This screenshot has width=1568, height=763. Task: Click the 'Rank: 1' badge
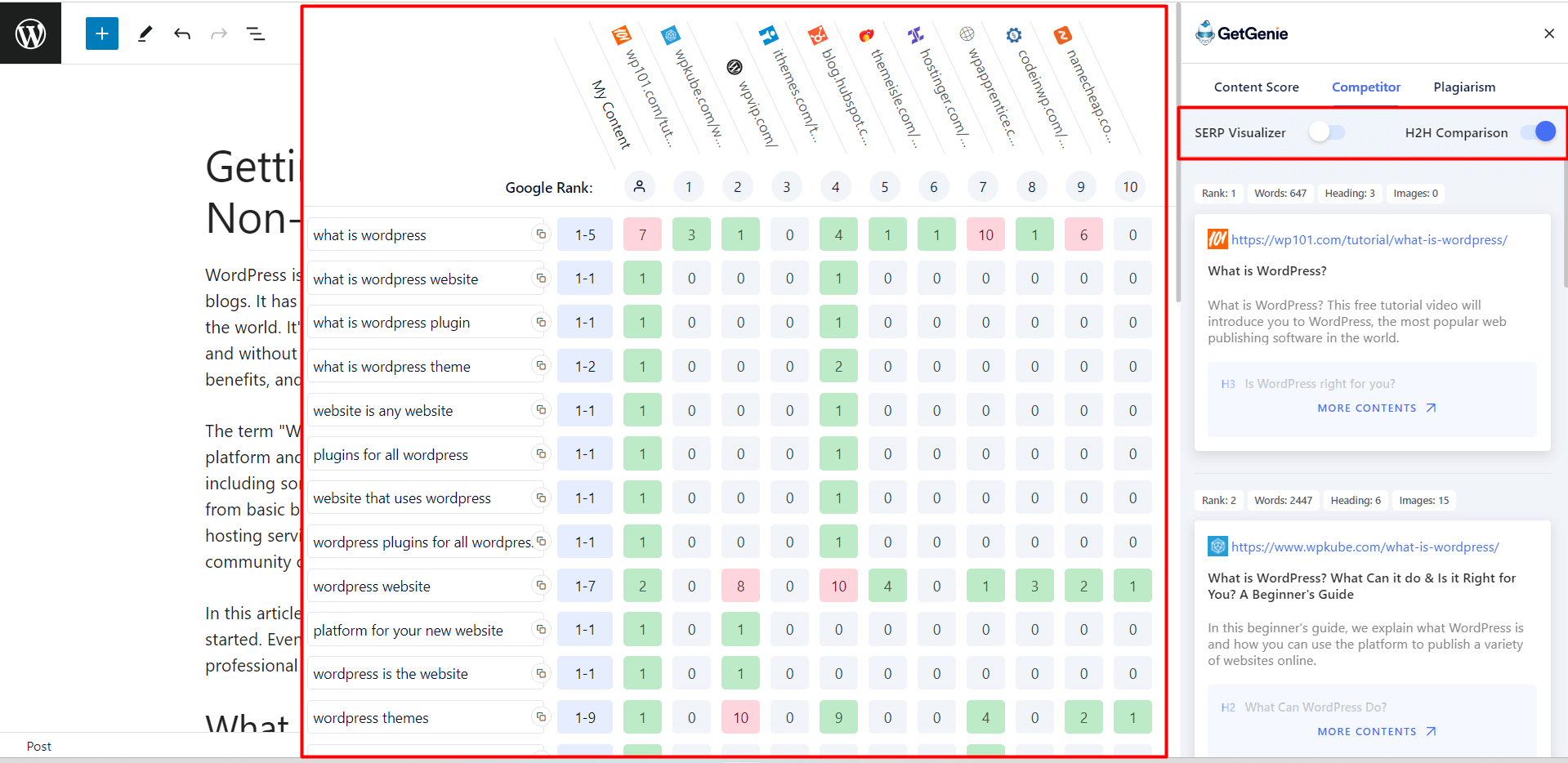[x=1218, y=193]
